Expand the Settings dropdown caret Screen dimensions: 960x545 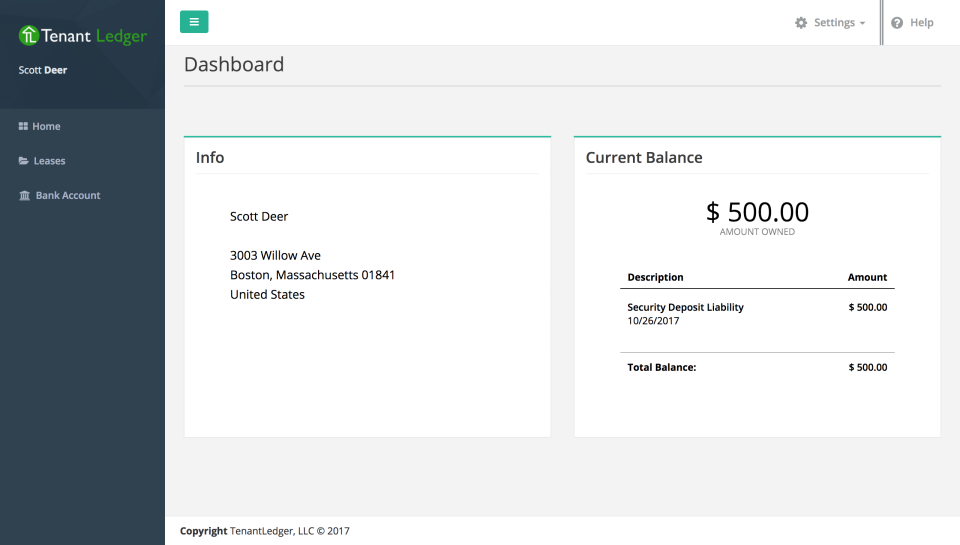(862, 23)
